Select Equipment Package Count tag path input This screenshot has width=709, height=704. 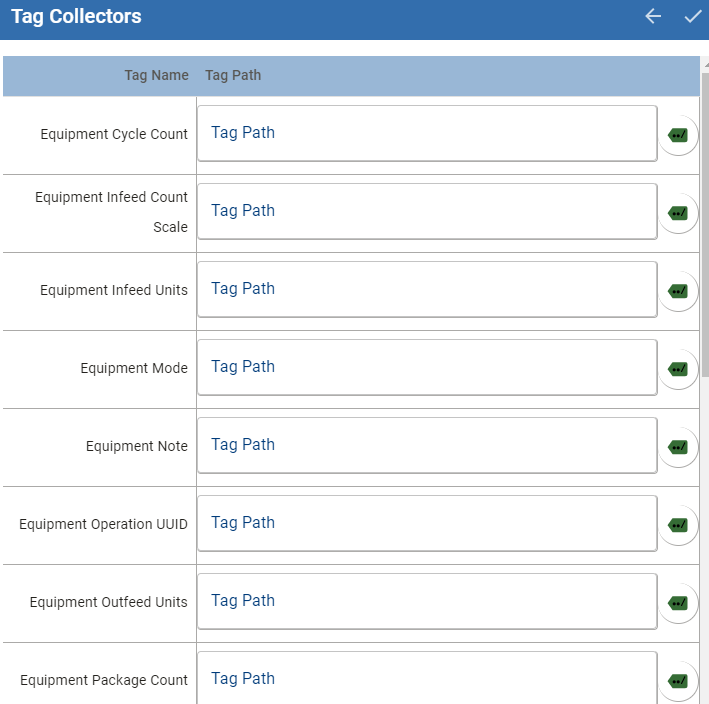click(x=427, y=678)
